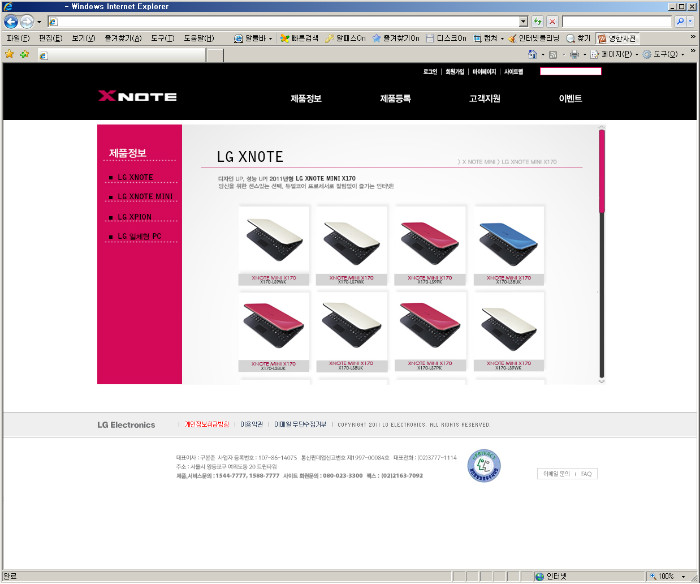Refresh the page with the green arrows icon
This screenshot has width=700, height=584.
(538, 21)
